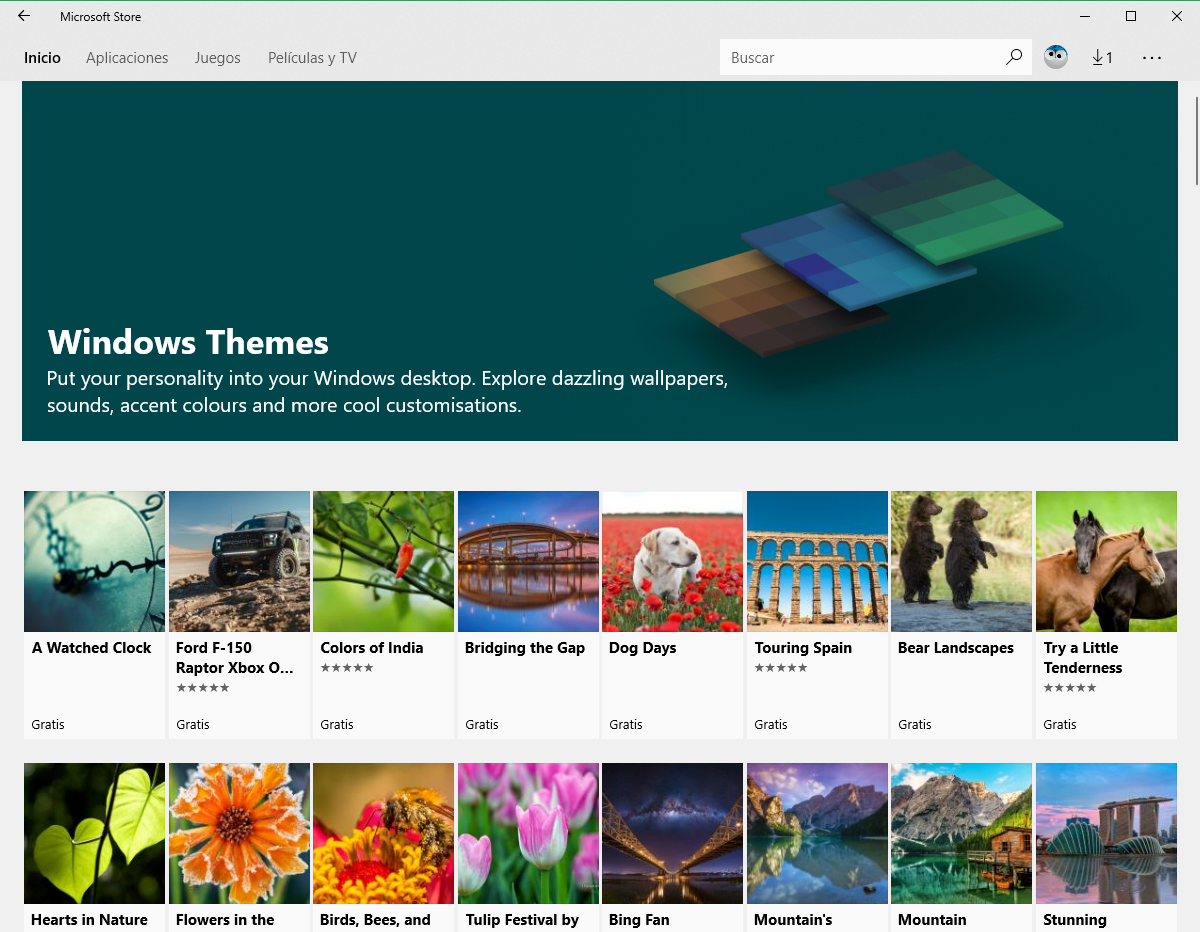
Task: Click the Touring Spain star rating
Action: 781,668
